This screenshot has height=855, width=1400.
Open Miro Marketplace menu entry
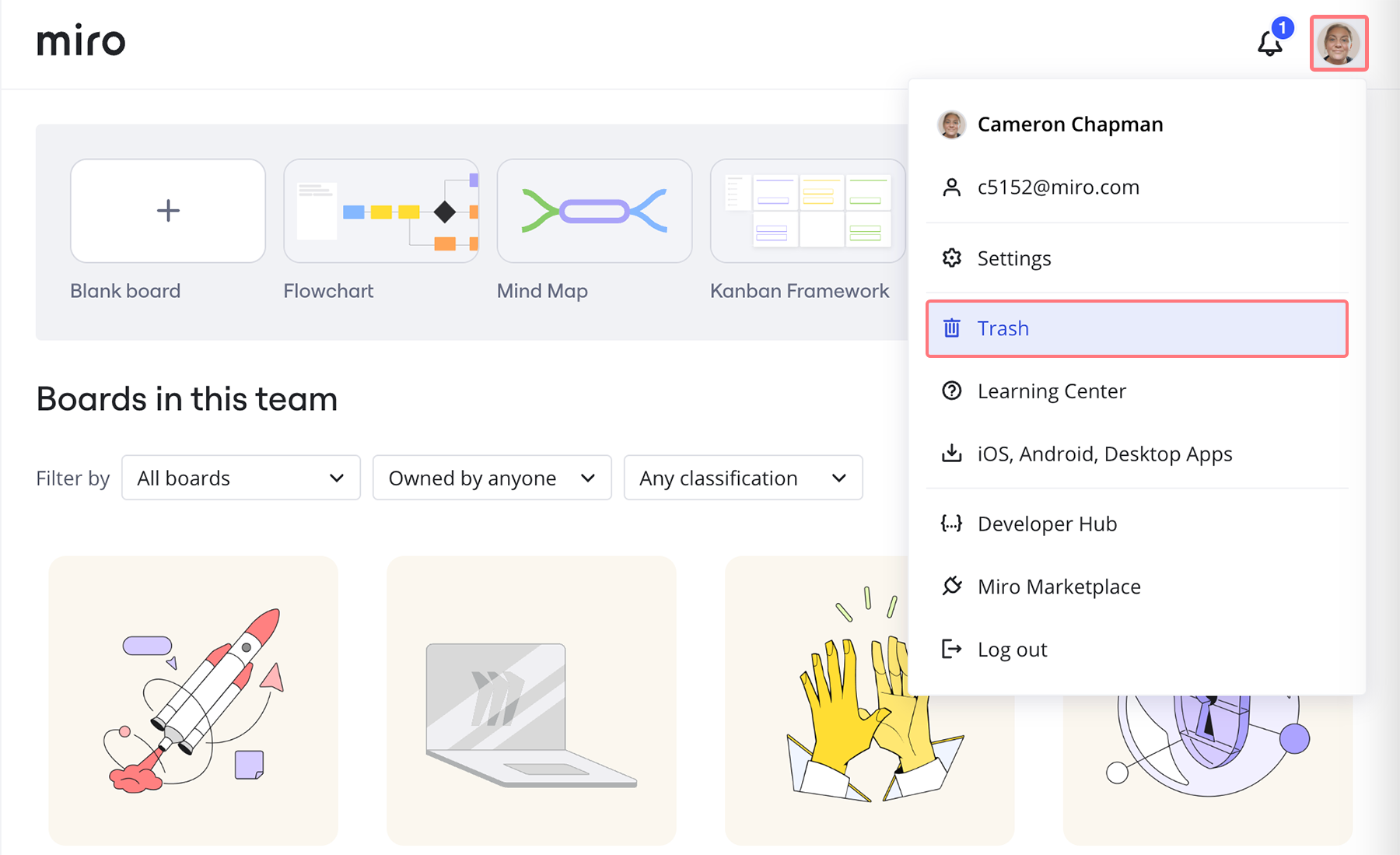click(1137, 586)
